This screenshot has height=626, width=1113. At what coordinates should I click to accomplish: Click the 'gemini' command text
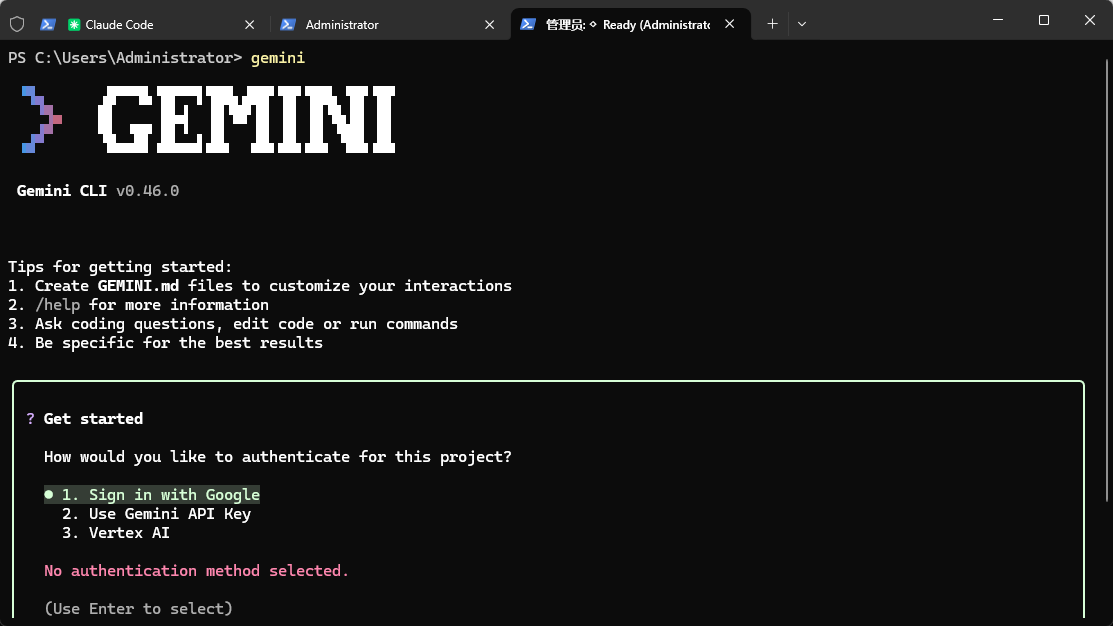[278, 58]
